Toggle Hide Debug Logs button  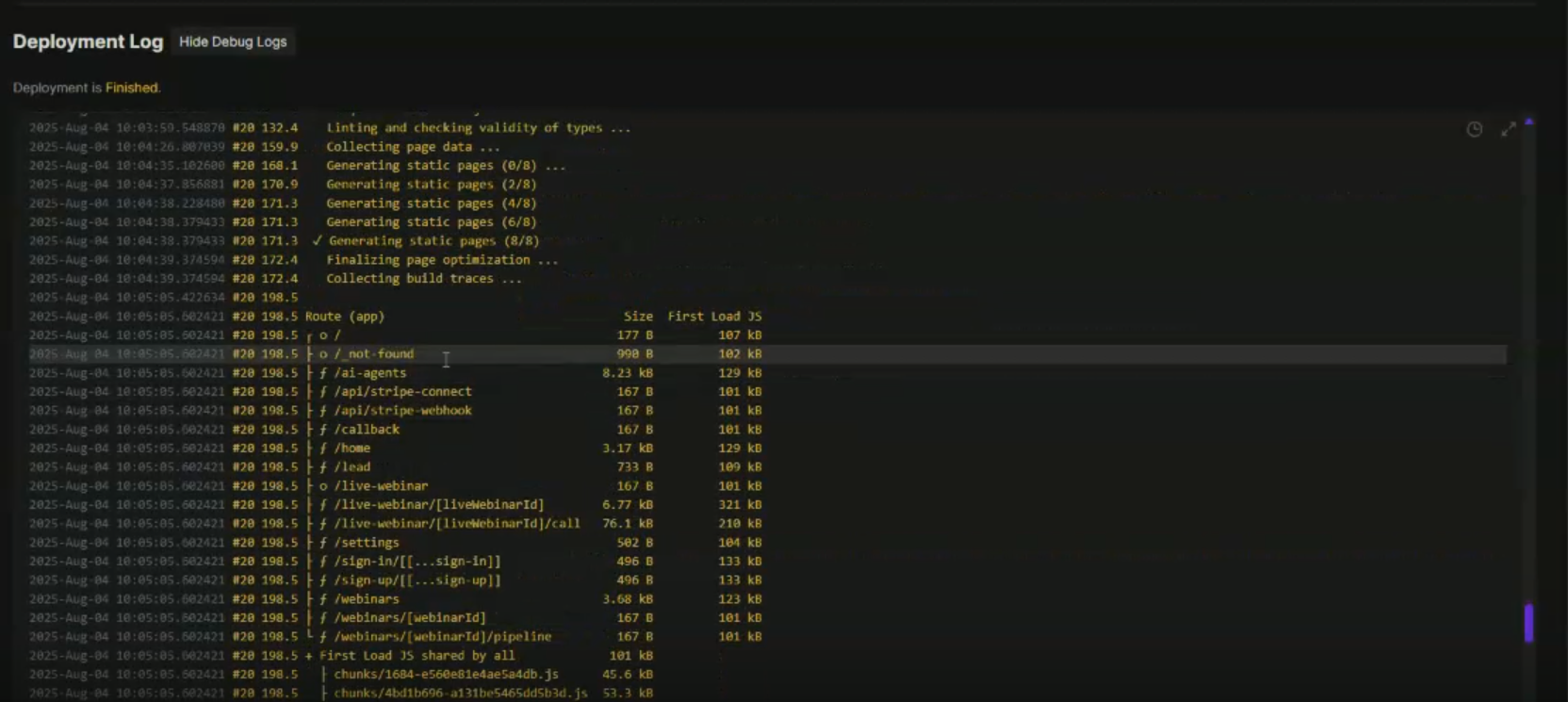pos(233,41)
